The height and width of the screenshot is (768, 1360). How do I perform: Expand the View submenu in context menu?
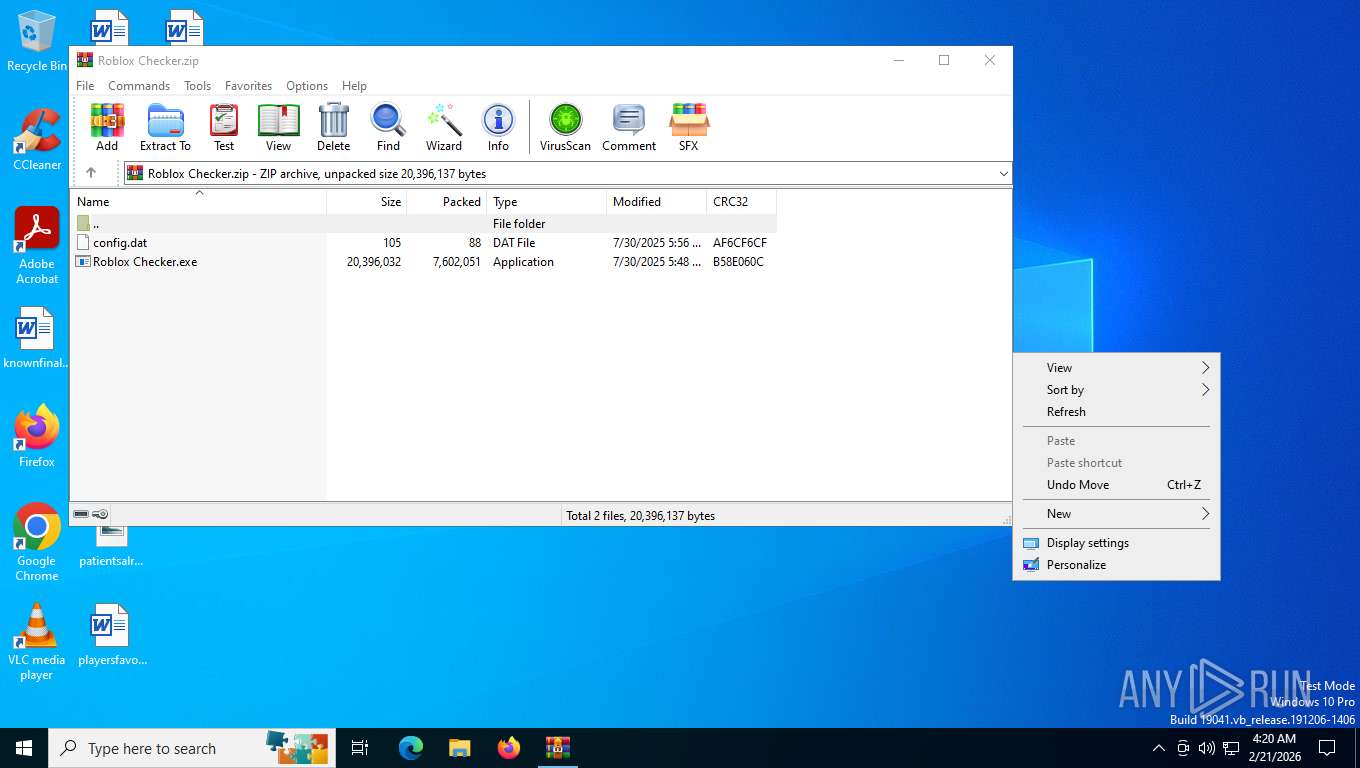(x=1116, y=368)
